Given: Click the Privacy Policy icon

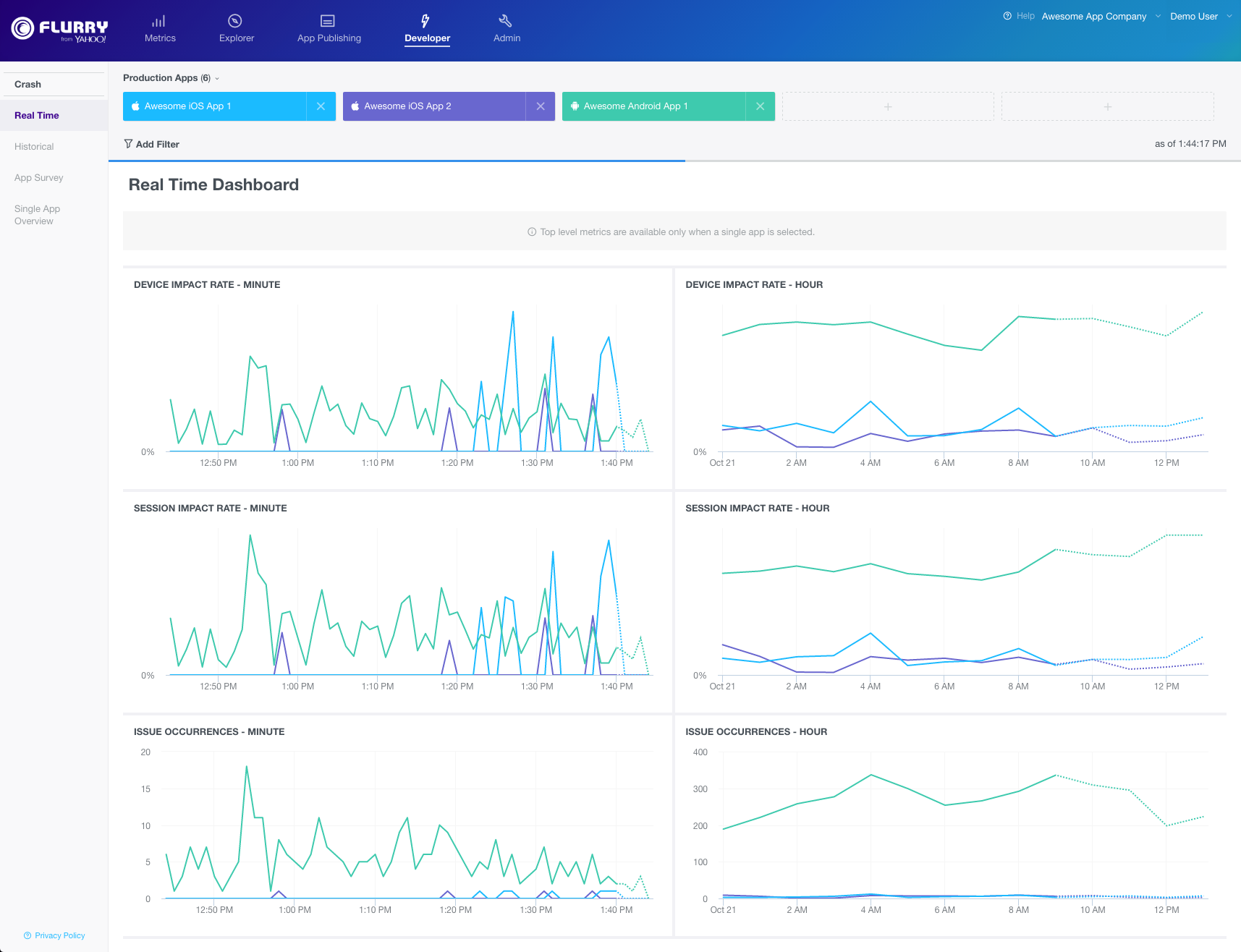Looking at the screenshot, I should 27,935.
